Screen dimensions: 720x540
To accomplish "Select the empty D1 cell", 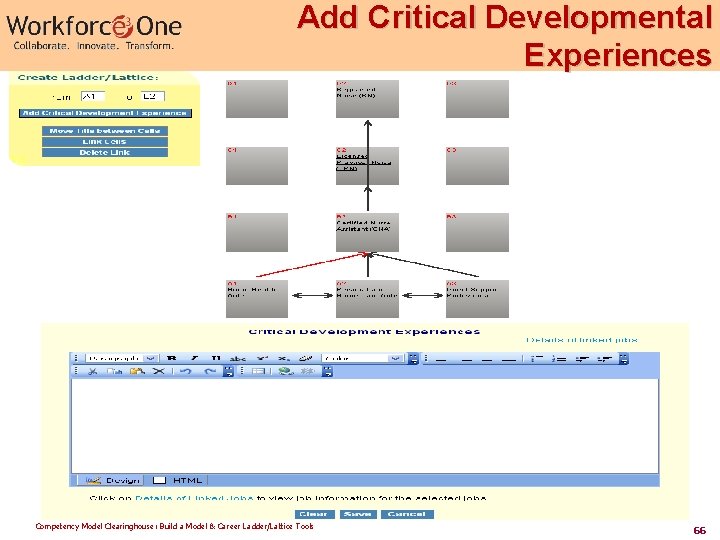I will coord(257,99).
